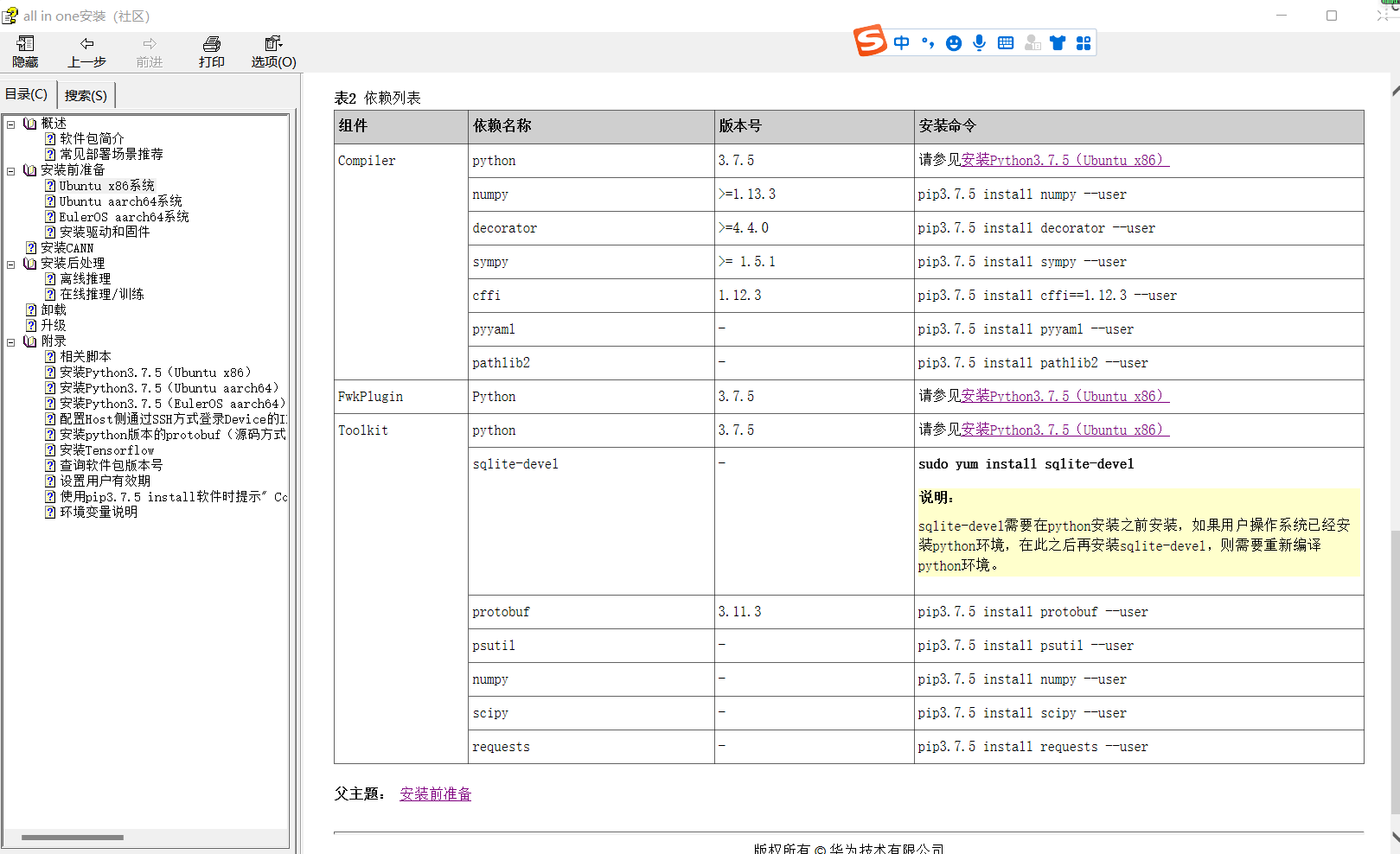The height and width of the screenshot is (854, 1400).
Task: Click the tree pane horizontal scrollbar thumb
Action: point(73,837)
